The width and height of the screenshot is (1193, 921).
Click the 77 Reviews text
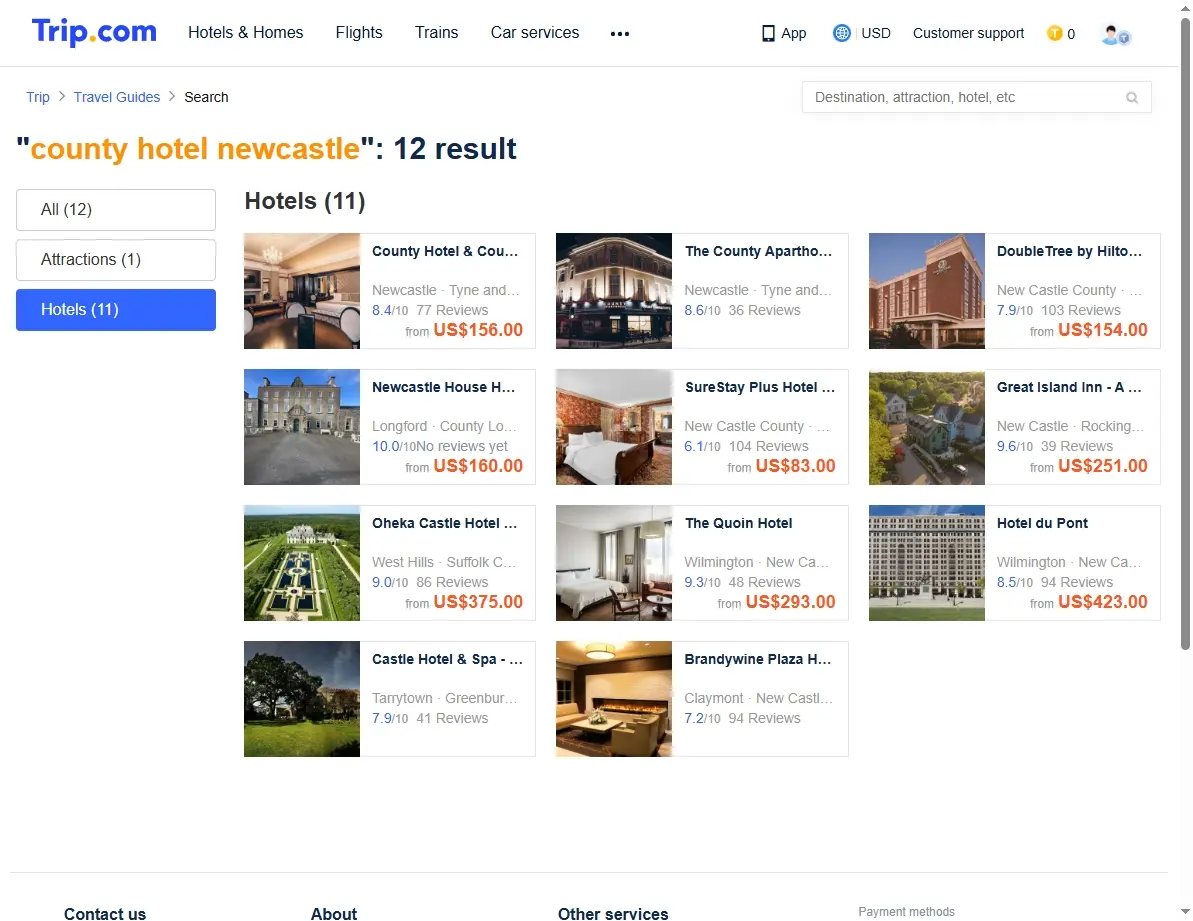click(452, 310)
